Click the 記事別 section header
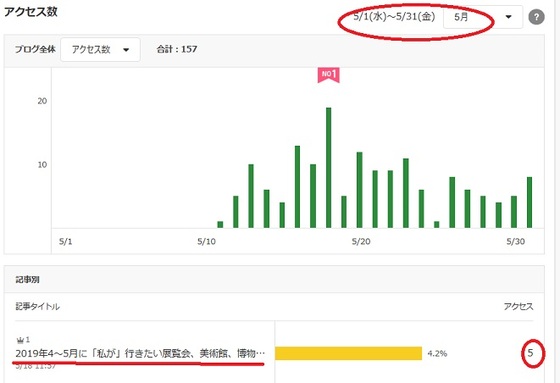 pyautogui.click(x=28, y=279)
